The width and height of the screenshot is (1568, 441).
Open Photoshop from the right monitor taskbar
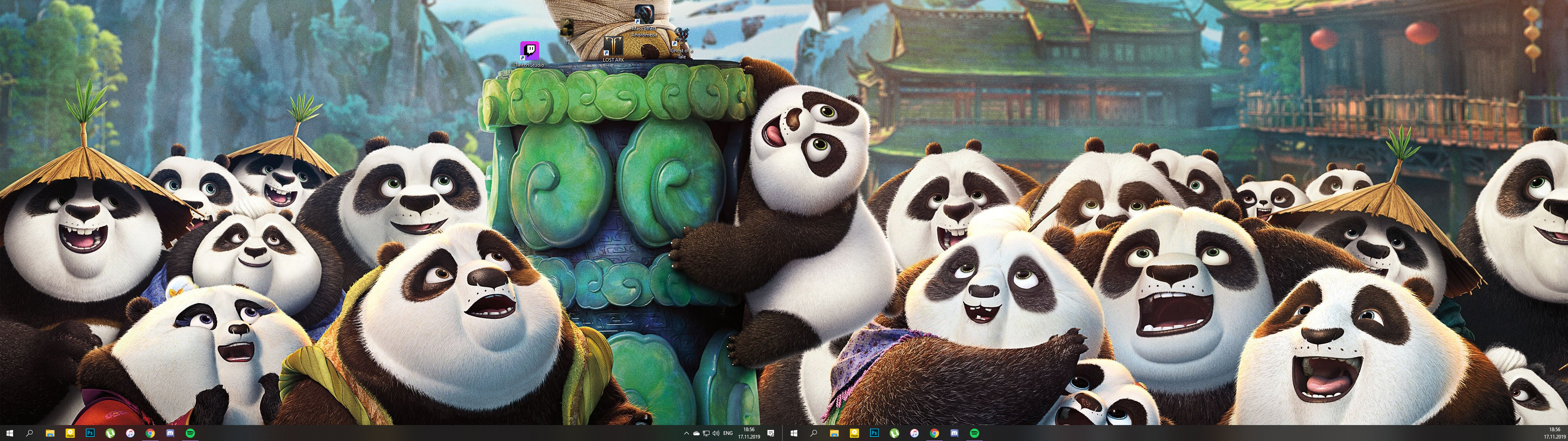tap(874, 433)
